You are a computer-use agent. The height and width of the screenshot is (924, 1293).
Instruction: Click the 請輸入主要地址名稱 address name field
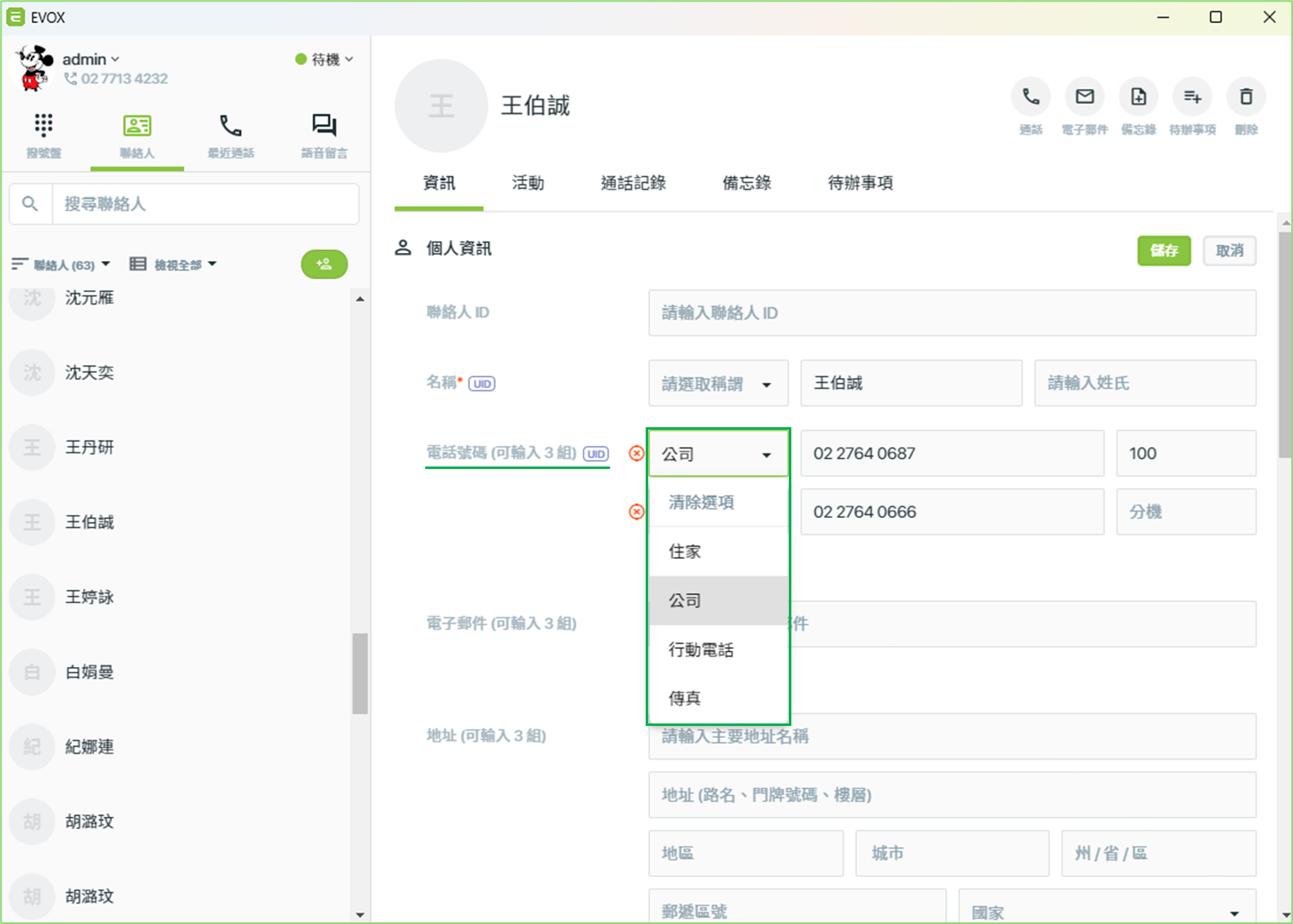952,737
